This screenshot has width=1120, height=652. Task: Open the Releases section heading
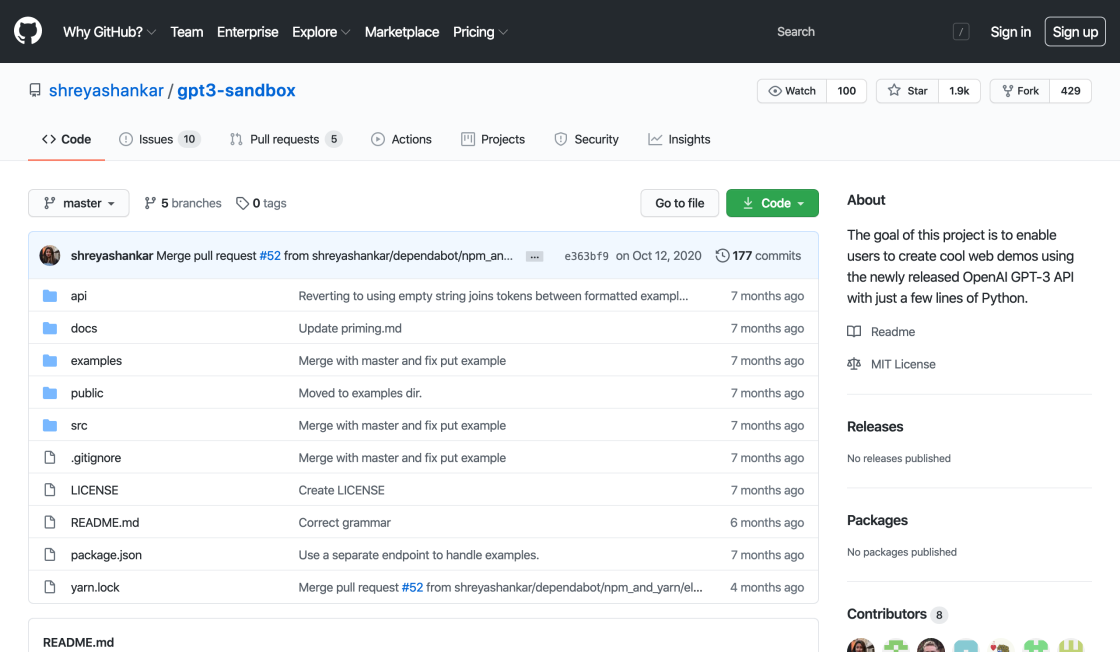pyautogui.click(x=875, y=426)
